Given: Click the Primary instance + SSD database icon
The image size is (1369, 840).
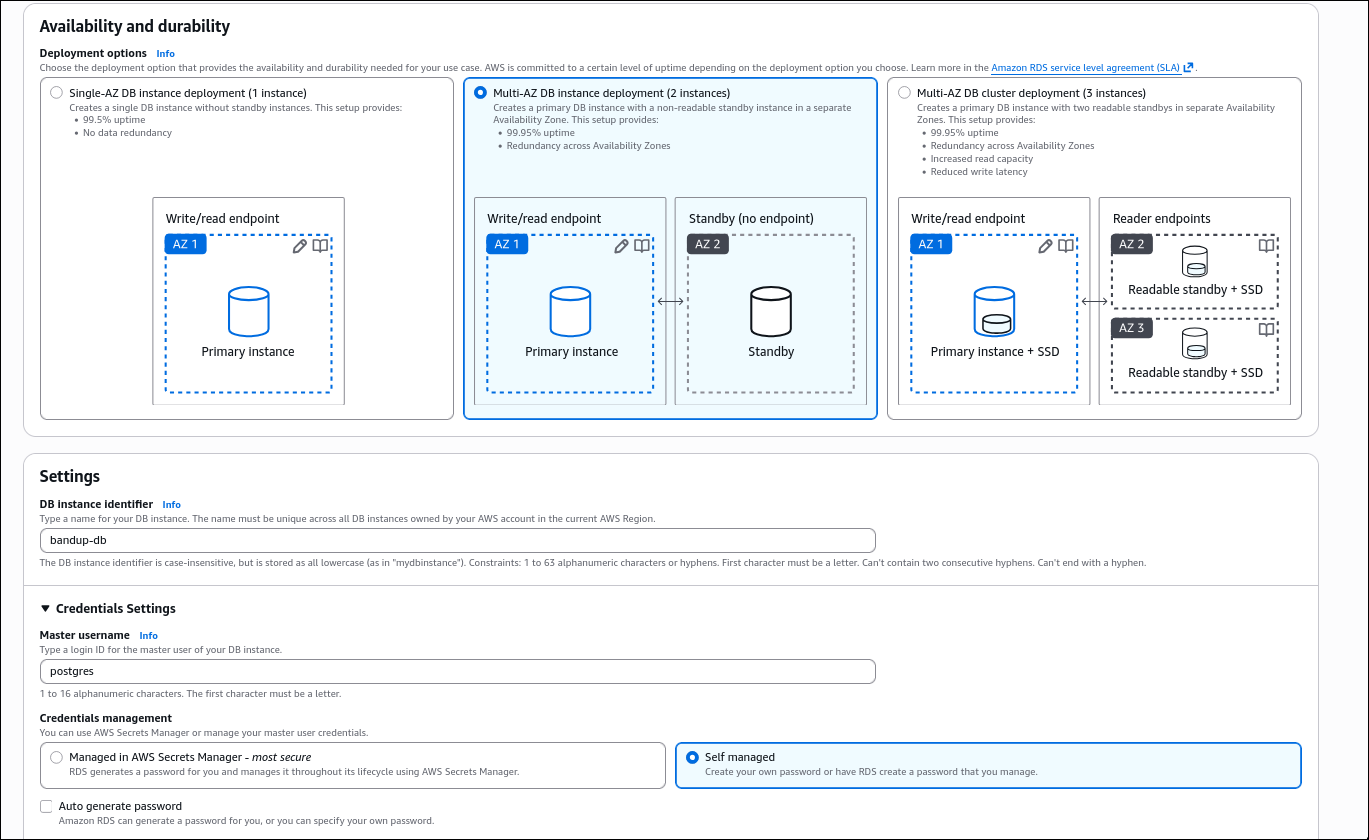Looking at the screenshot, I should [994, 311].
